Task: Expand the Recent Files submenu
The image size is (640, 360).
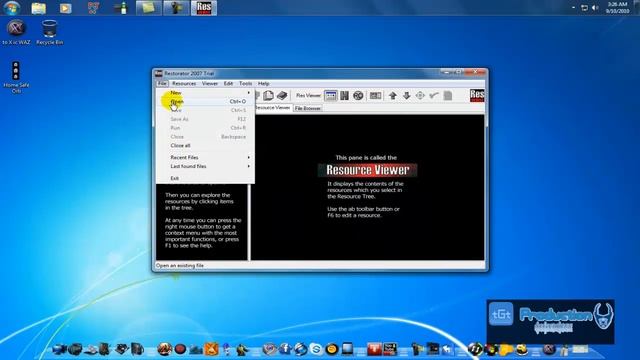Action: (206, 157)
